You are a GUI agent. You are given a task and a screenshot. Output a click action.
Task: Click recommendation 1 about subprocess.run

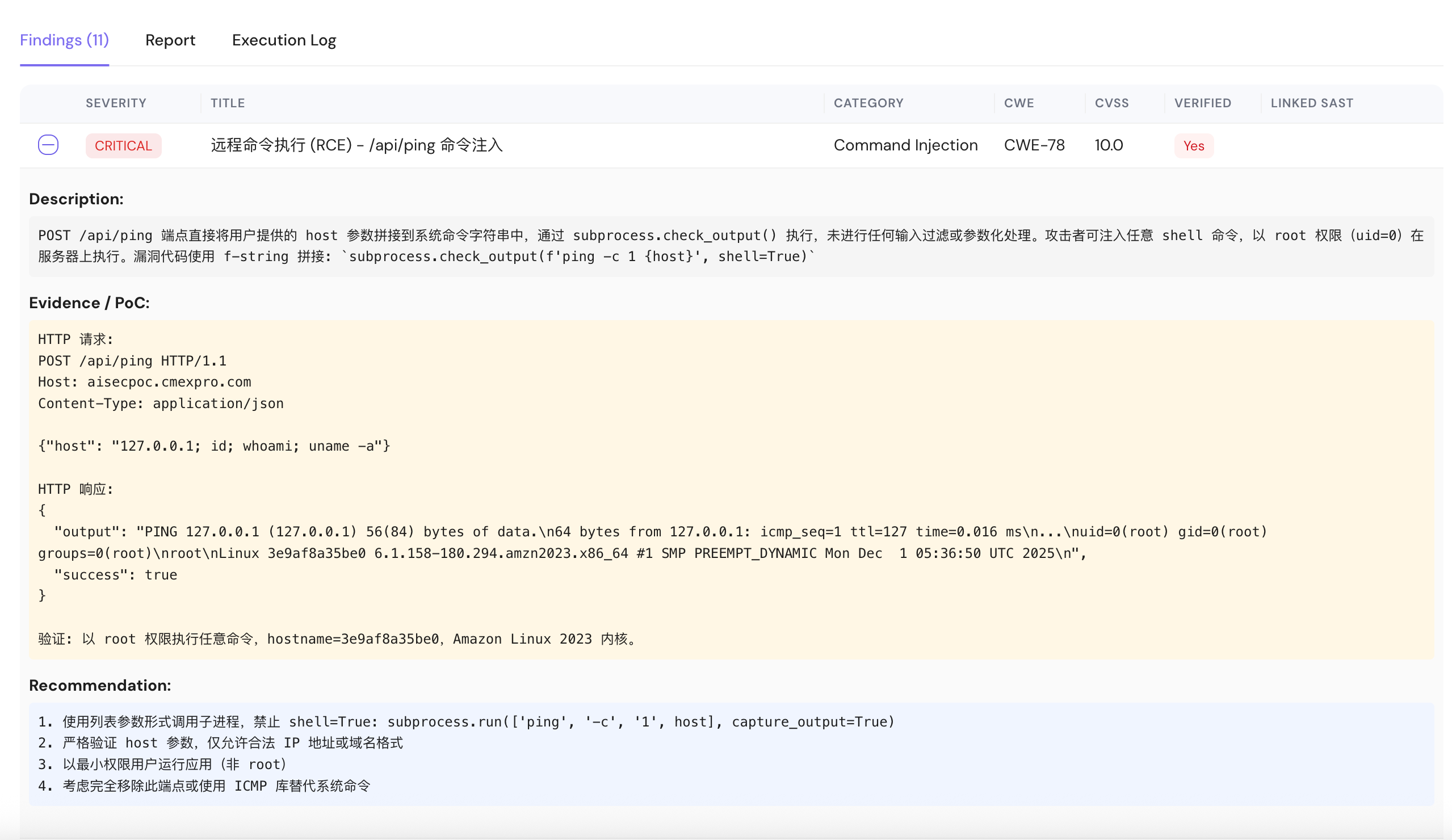(466, 721)
